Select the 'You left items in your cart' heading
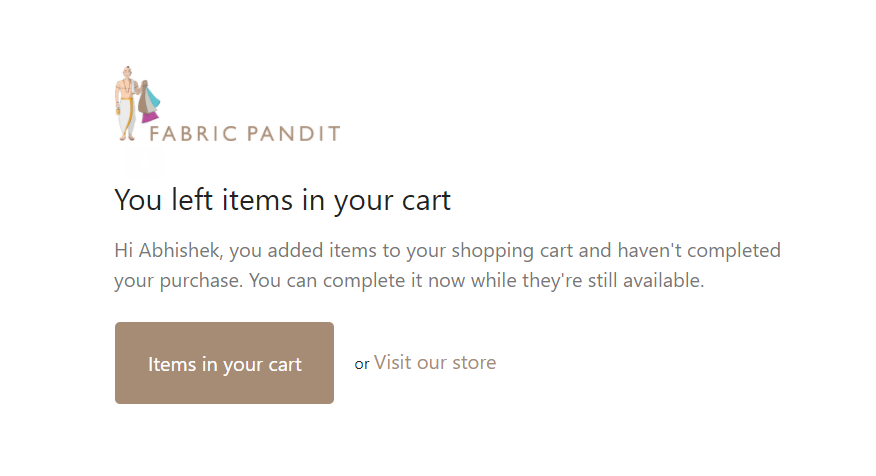 click(x=282, y=200)
